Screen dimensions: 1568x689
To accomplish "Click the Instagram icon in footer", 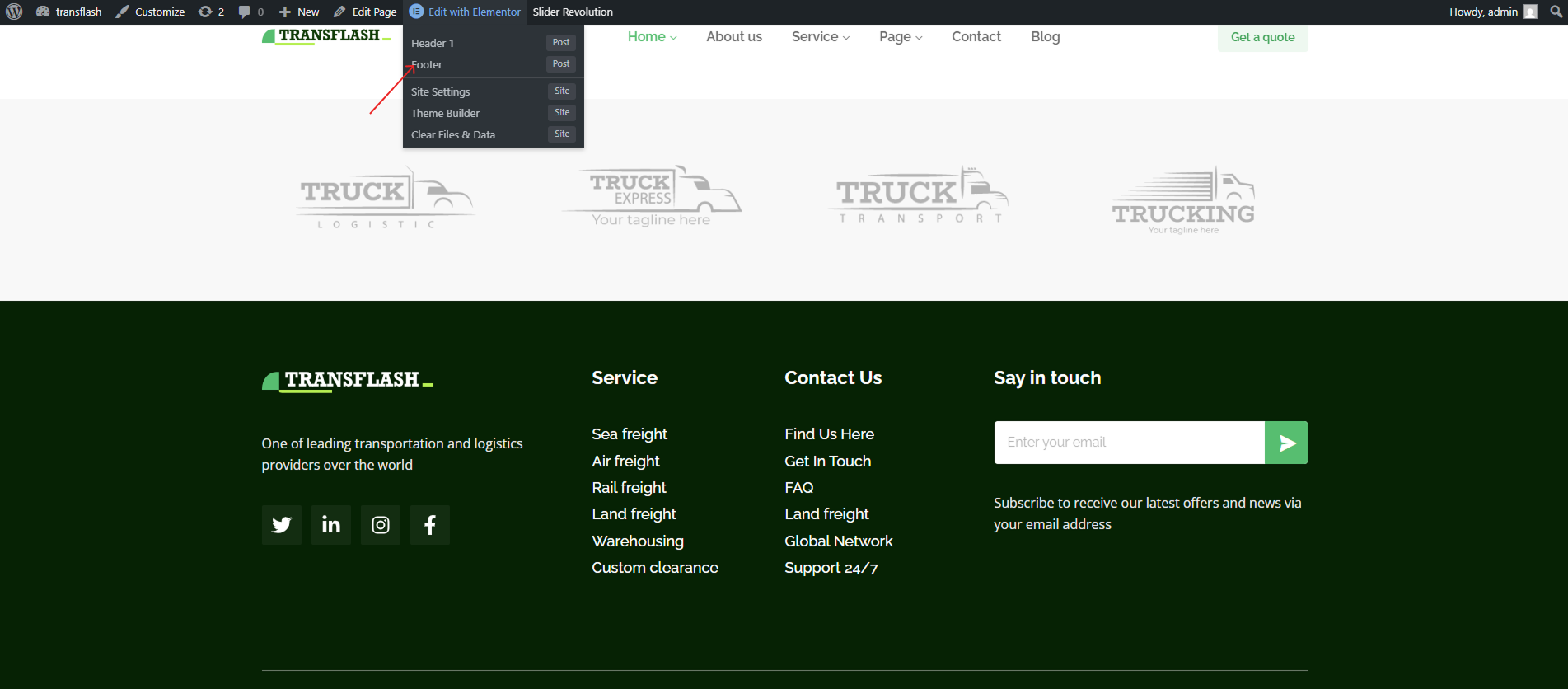I will [380, 525].
